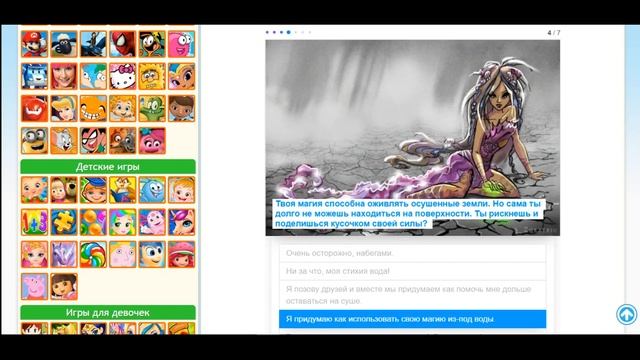Select the 1+3 math game icon
640x360 pixels.
(34, 222)
